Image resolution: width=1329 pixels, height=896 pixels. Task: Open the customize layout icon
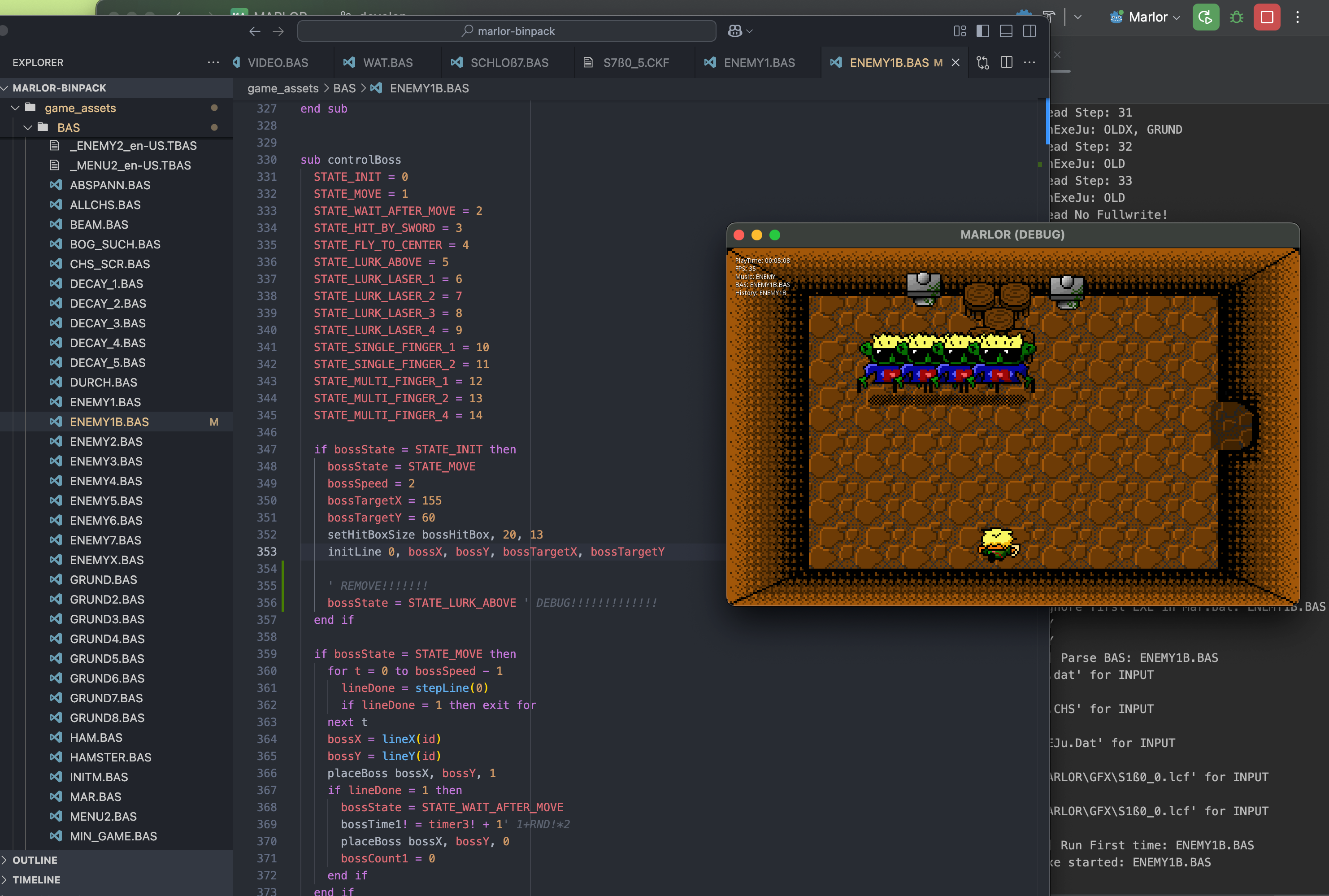[960, 31]
